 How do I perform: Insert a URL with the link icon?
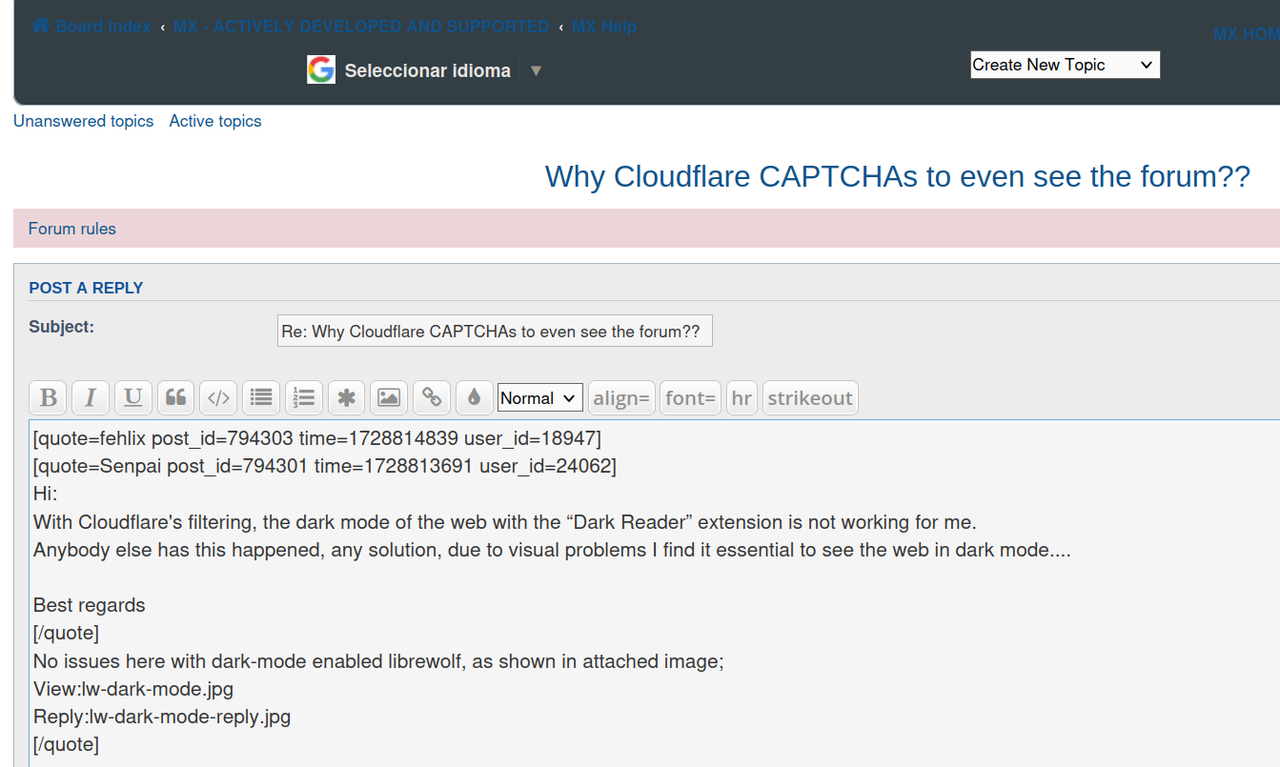click(x=432, y=397)
